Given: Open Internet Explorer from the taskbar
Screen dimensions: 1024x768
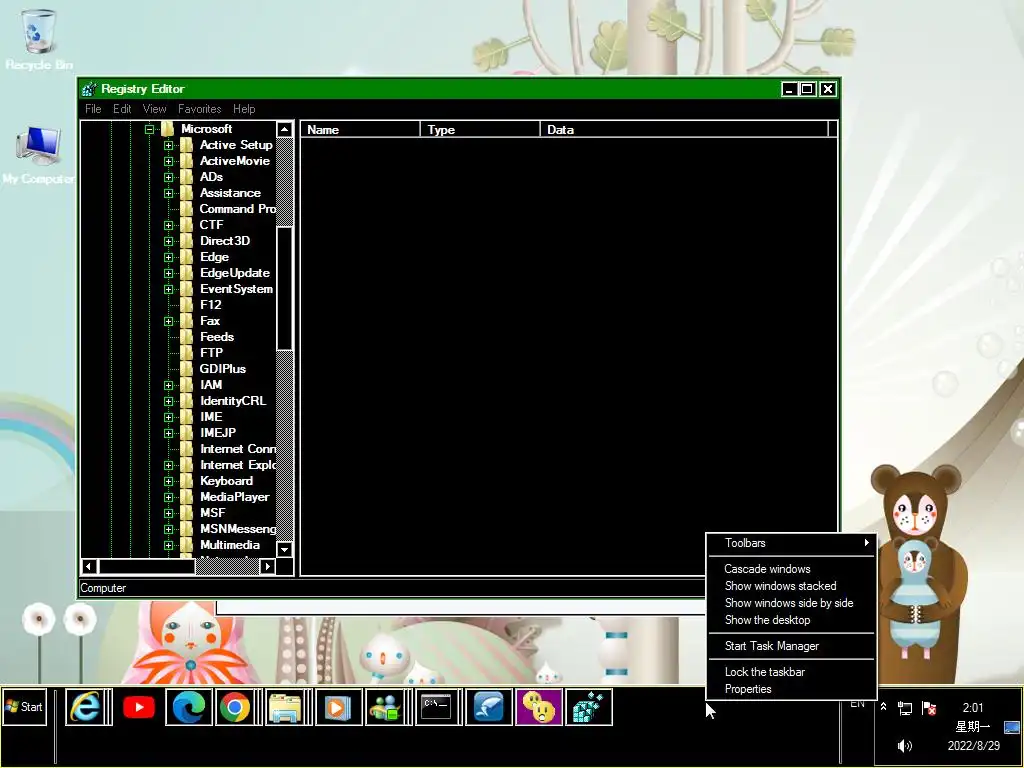Looking at the screenshot, I should pos(85,707).
